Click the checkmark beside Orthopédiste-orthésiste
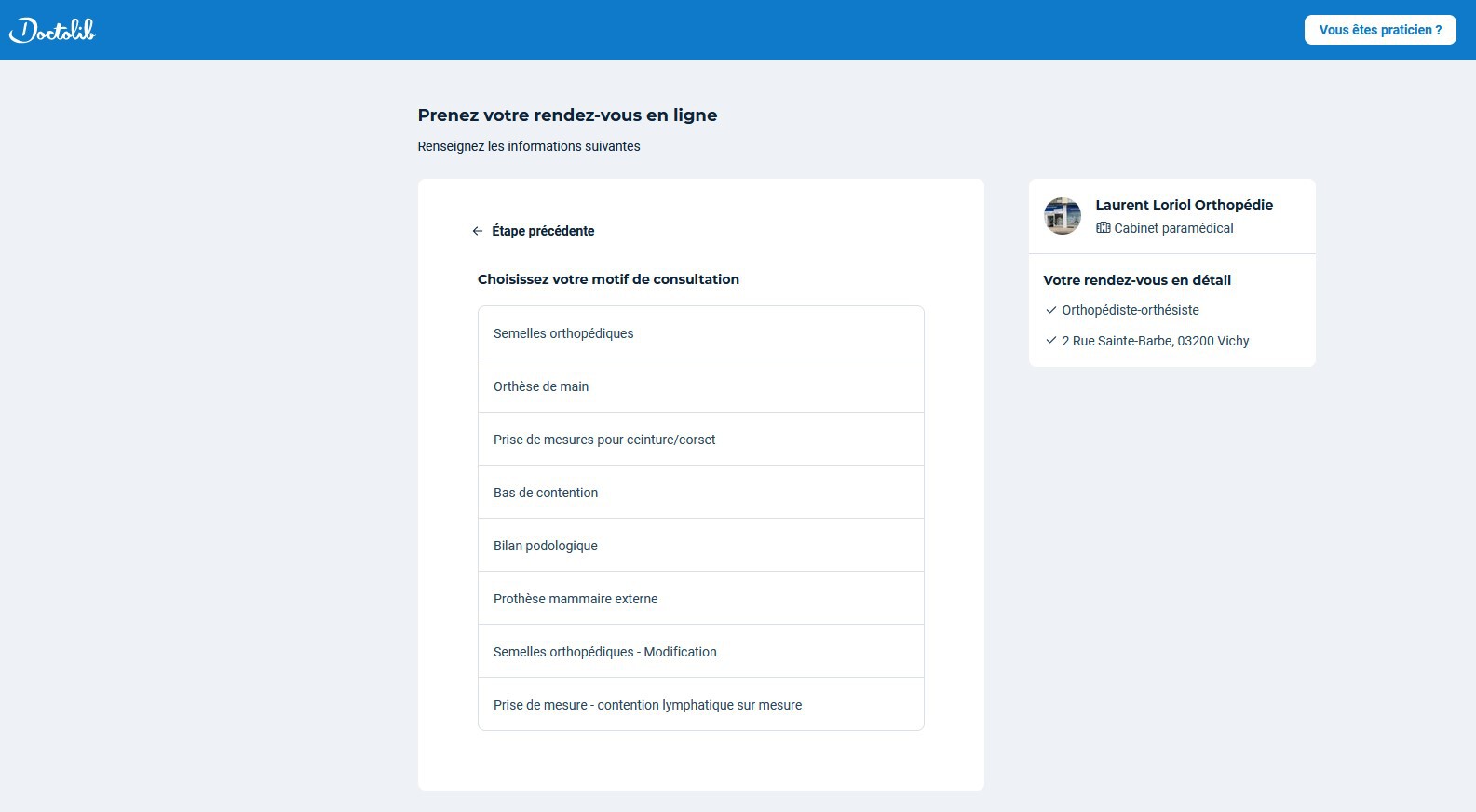 tap(1051, 310)
